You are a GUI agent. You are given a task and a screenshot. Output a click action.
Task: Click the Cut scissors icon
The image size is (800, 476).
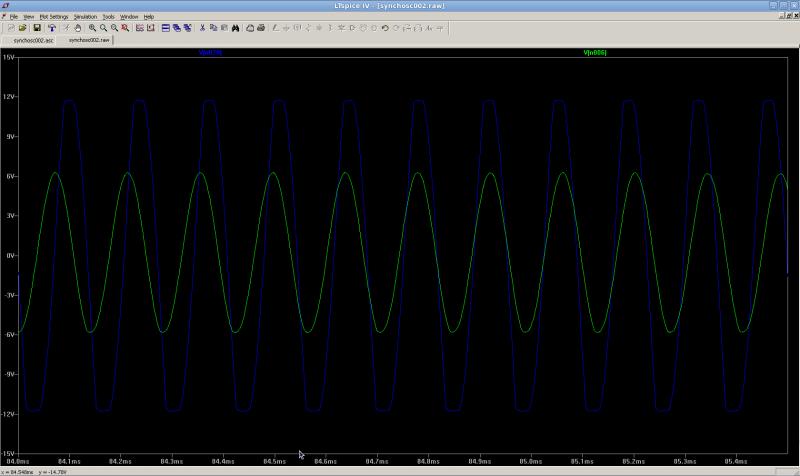pos(202,28)
